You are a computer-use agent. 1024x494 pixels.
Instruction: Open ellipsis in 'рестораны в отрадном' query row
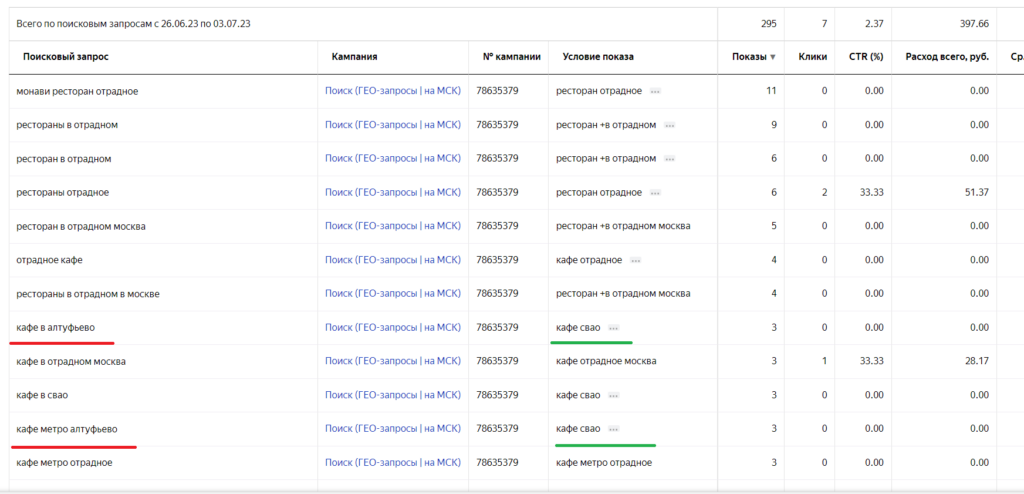(669, 125)
